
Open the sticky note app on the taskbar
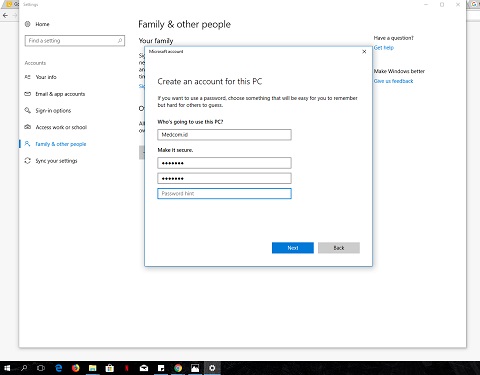[161, 368]
